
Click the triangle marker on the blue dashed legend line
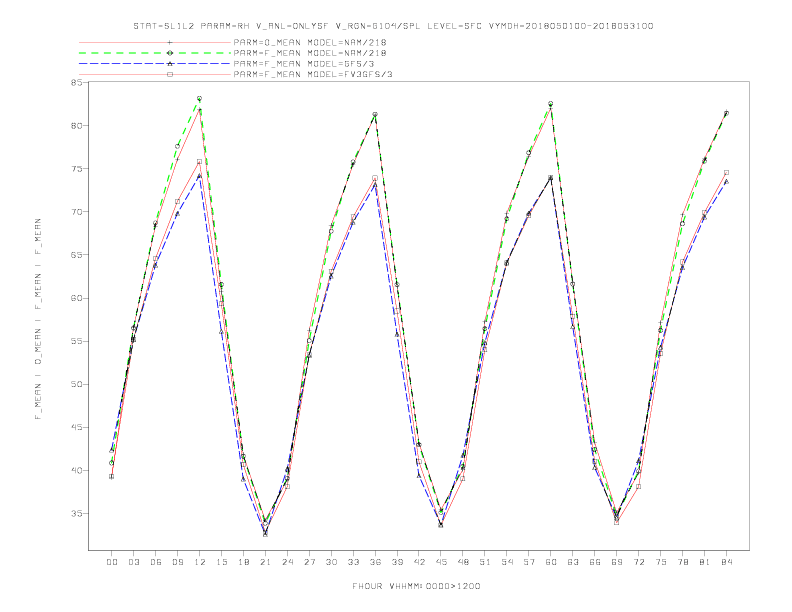170,64
